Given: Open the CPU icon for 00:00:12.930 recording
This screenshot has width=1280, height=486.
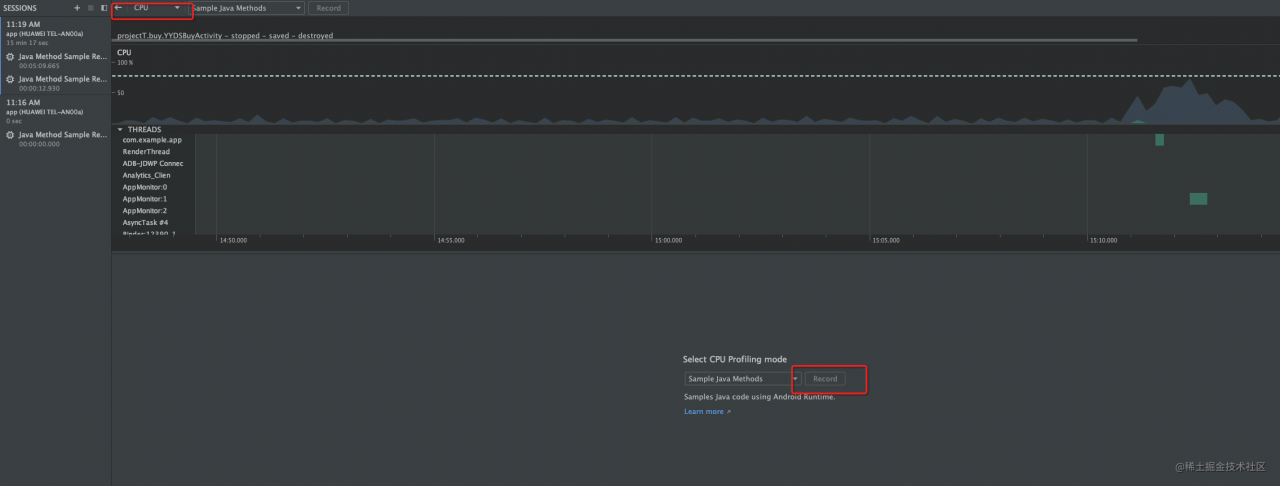Looking at the screenshot, I should 11,79.
